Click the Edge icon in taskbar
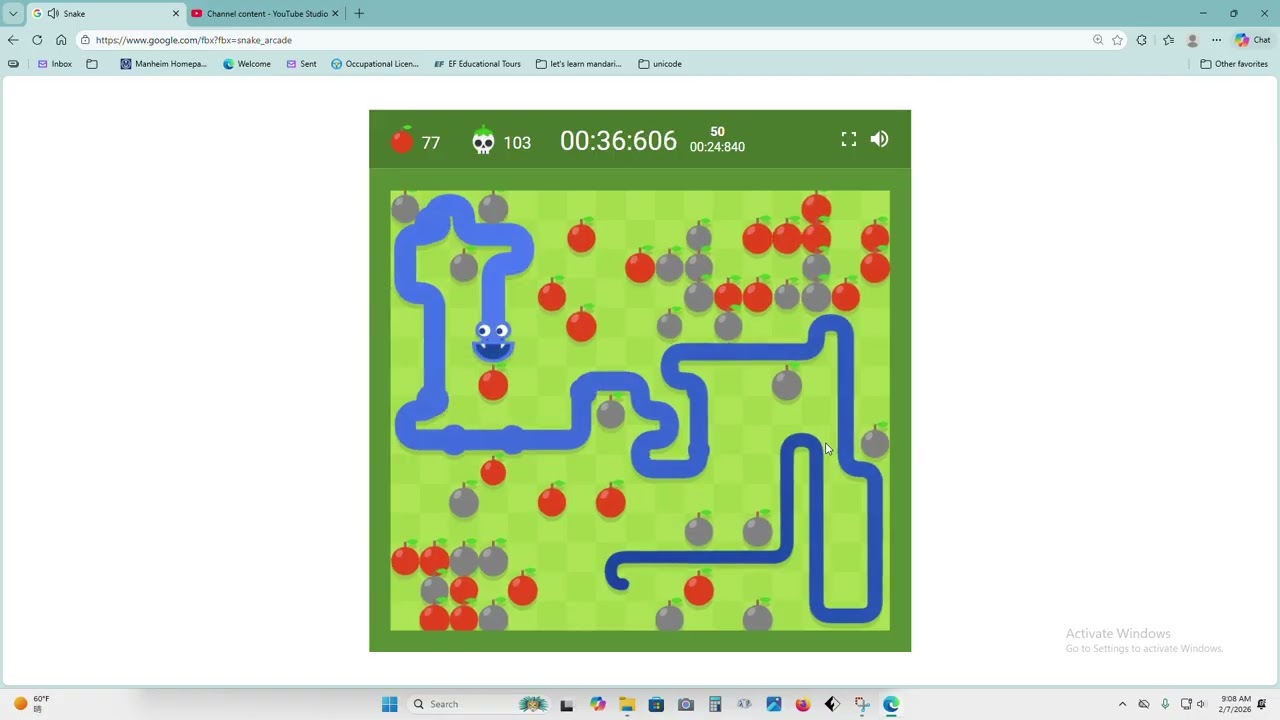The width and height of the screenshot is (1280, 720). tap(891, 704)
